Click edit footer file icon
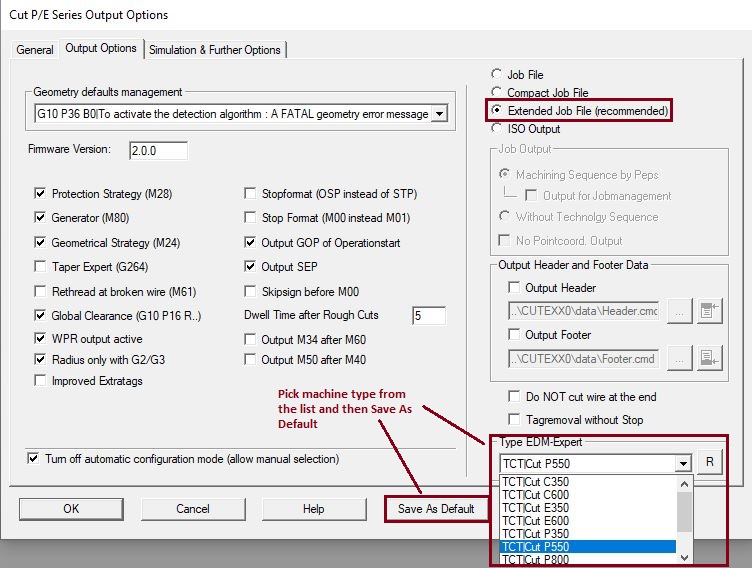The height and width of the screenshot is (568, 752). pyautogui.click(x=710, y=358)
